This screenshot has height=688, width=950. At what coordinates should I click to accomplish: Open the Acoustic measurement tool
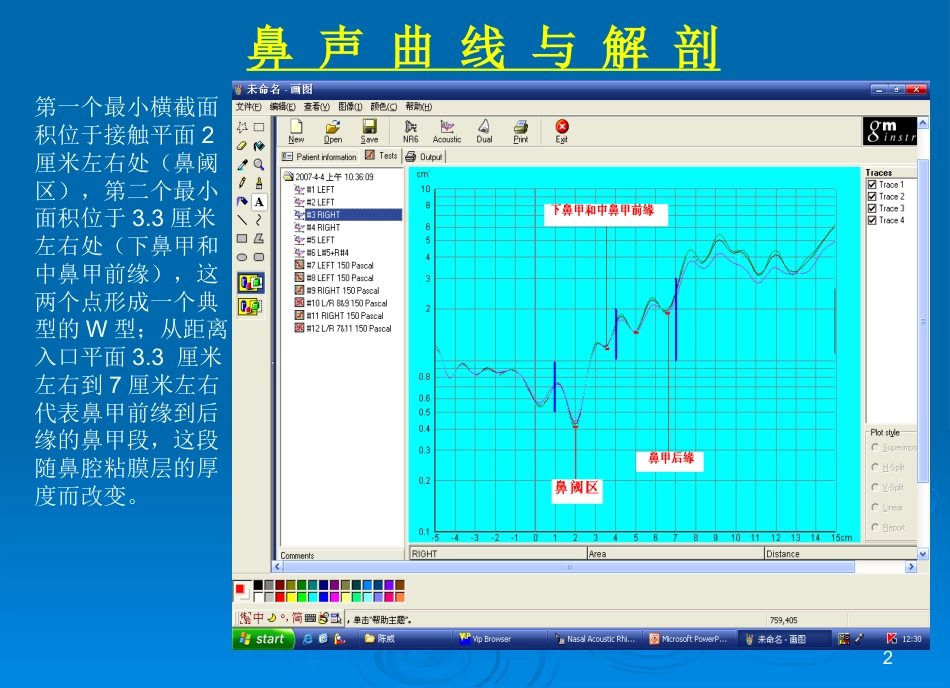click(x=447, y=127)
